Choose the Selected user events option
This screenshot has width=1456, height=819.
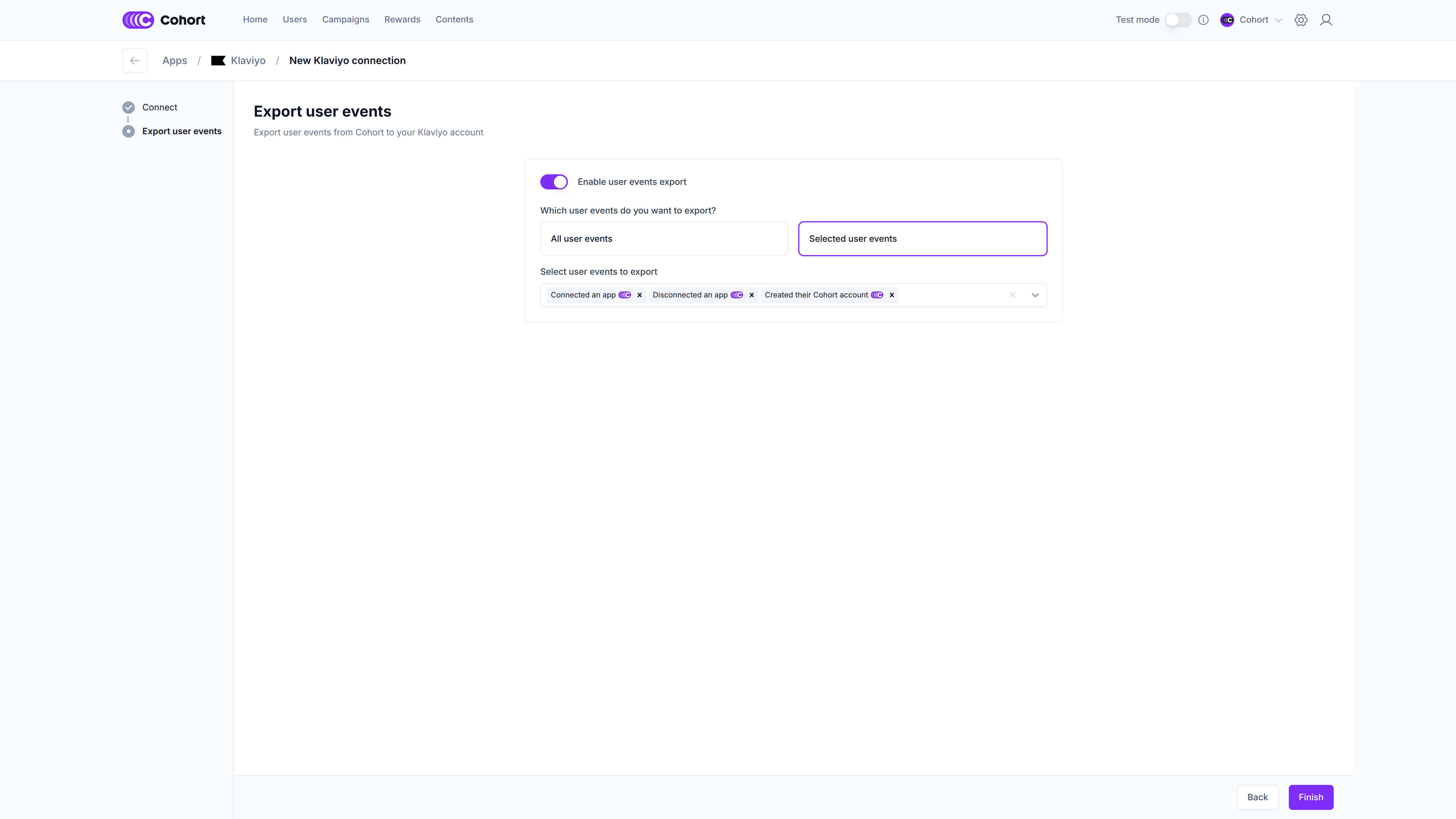[922, 239]
